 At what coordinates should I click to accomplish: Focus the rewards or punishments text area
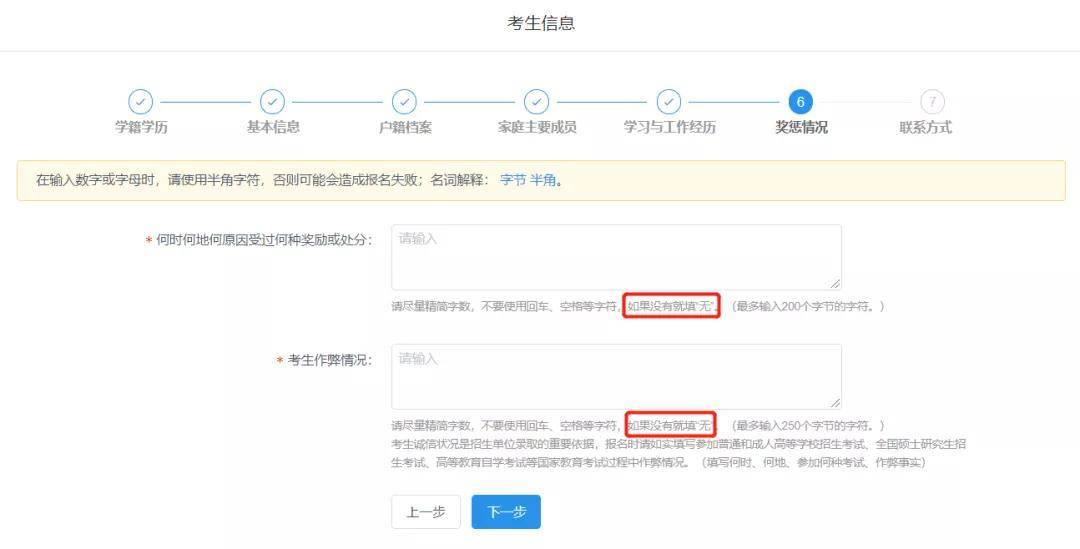(615, 257)
